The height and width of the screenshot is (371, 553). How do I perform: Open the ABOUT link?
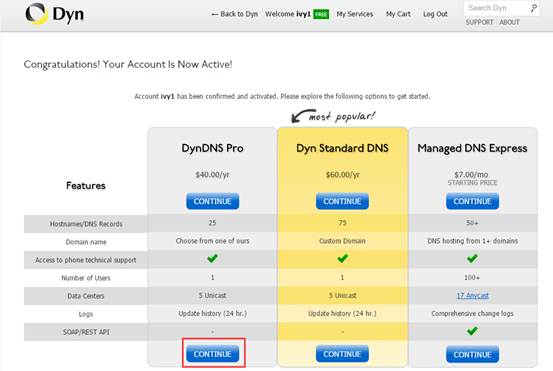[510, 22]
